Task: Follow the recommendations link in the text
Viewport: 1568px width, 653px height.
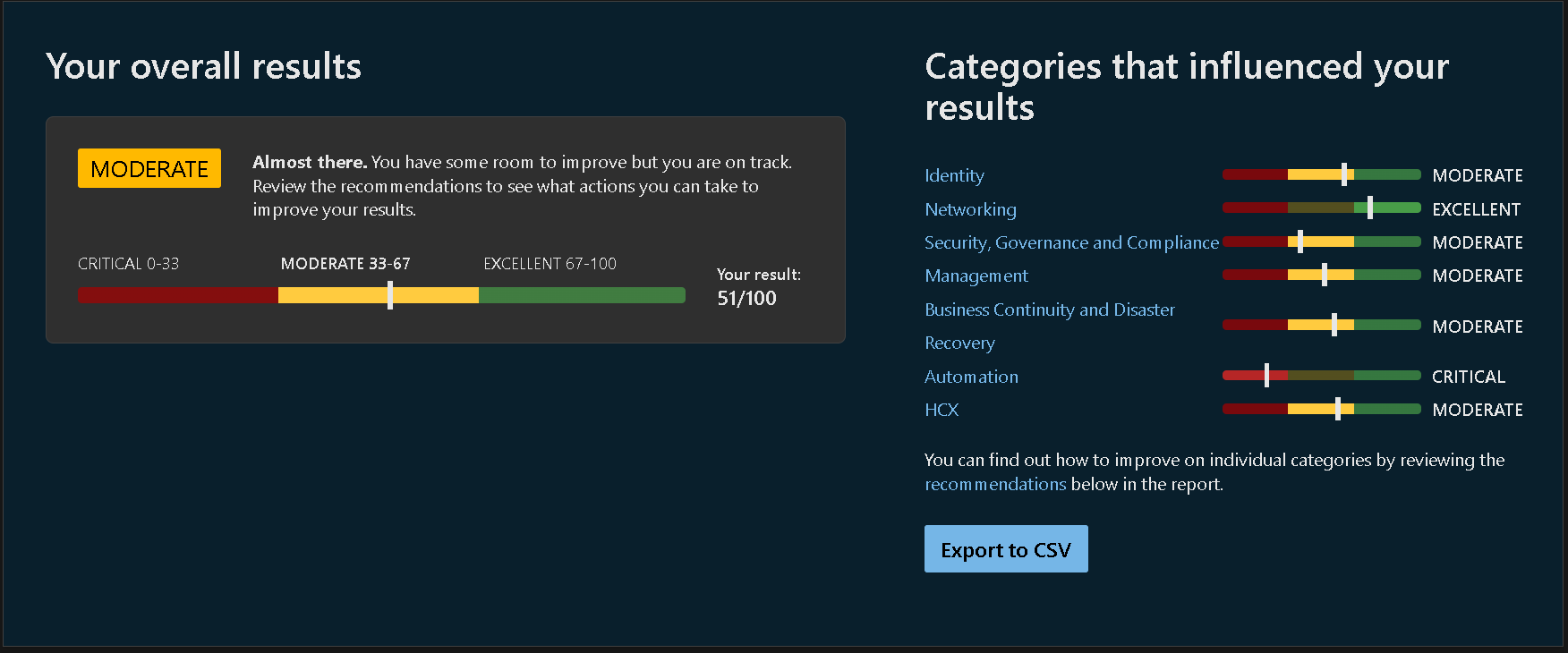Action: [x=995, y=484]
